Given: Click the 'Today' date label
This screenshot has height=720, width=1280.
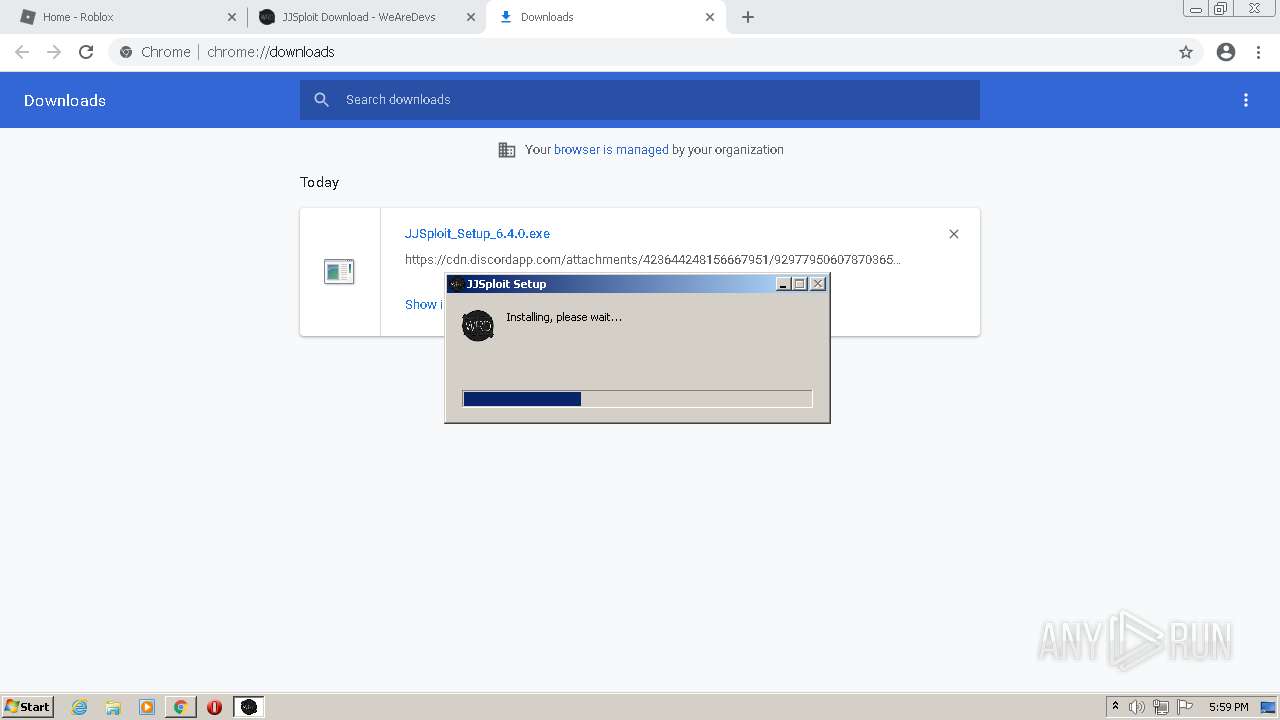Looking at the screenshot, I should click(320, 182).
